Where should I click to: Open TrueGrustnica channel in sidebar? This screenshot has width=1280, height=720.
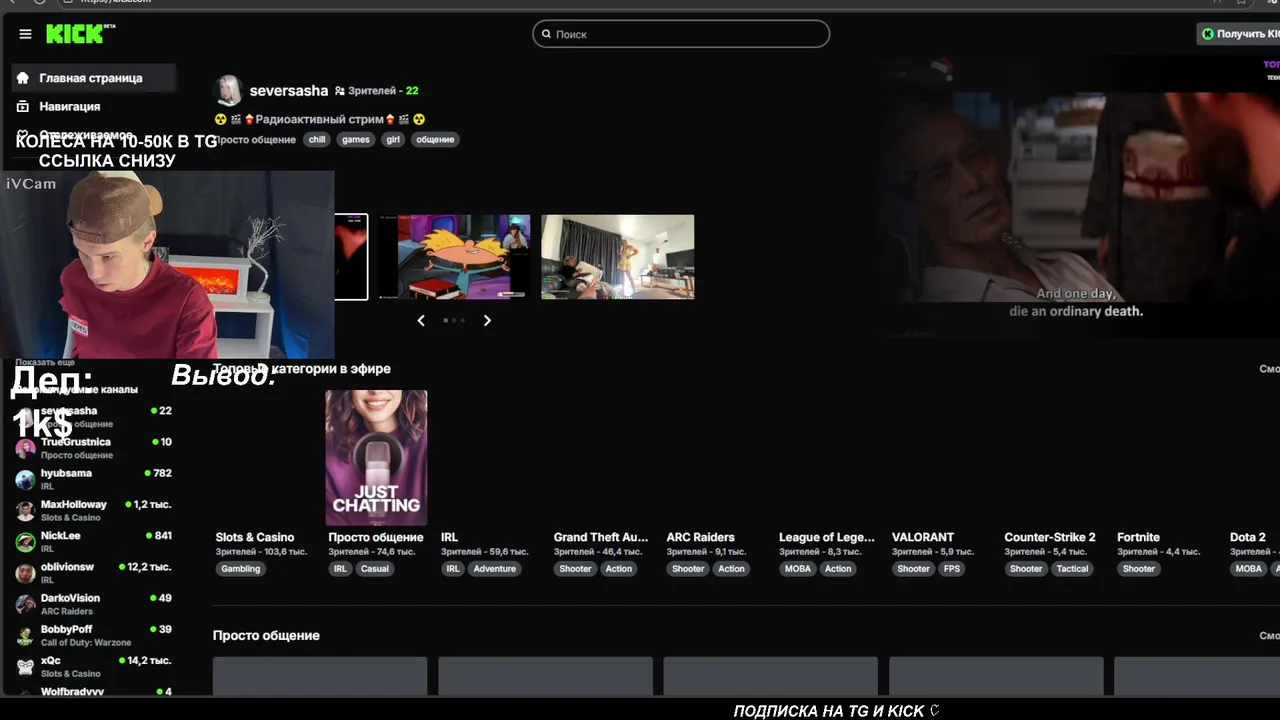pos(94,448)
